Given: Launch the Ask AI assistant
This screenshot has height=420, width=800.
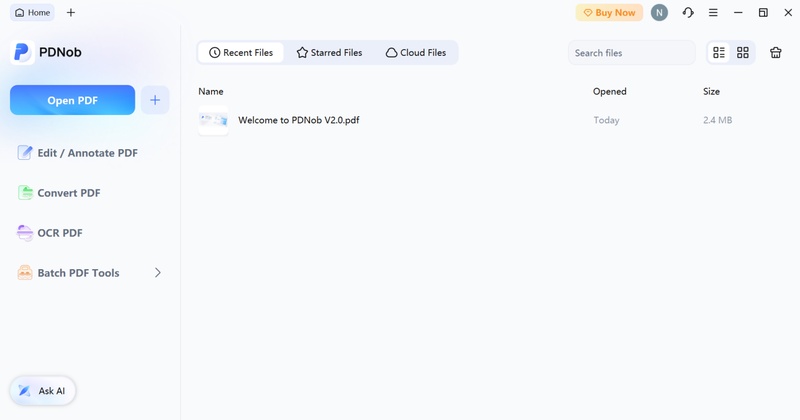Looking at the screenshot, I should 43,391.
